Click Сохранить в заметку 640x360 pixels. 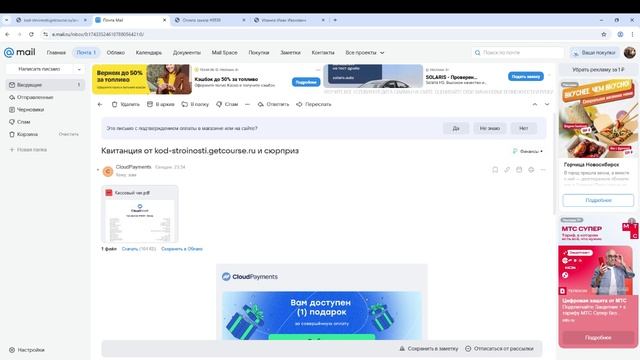(429, 349)
